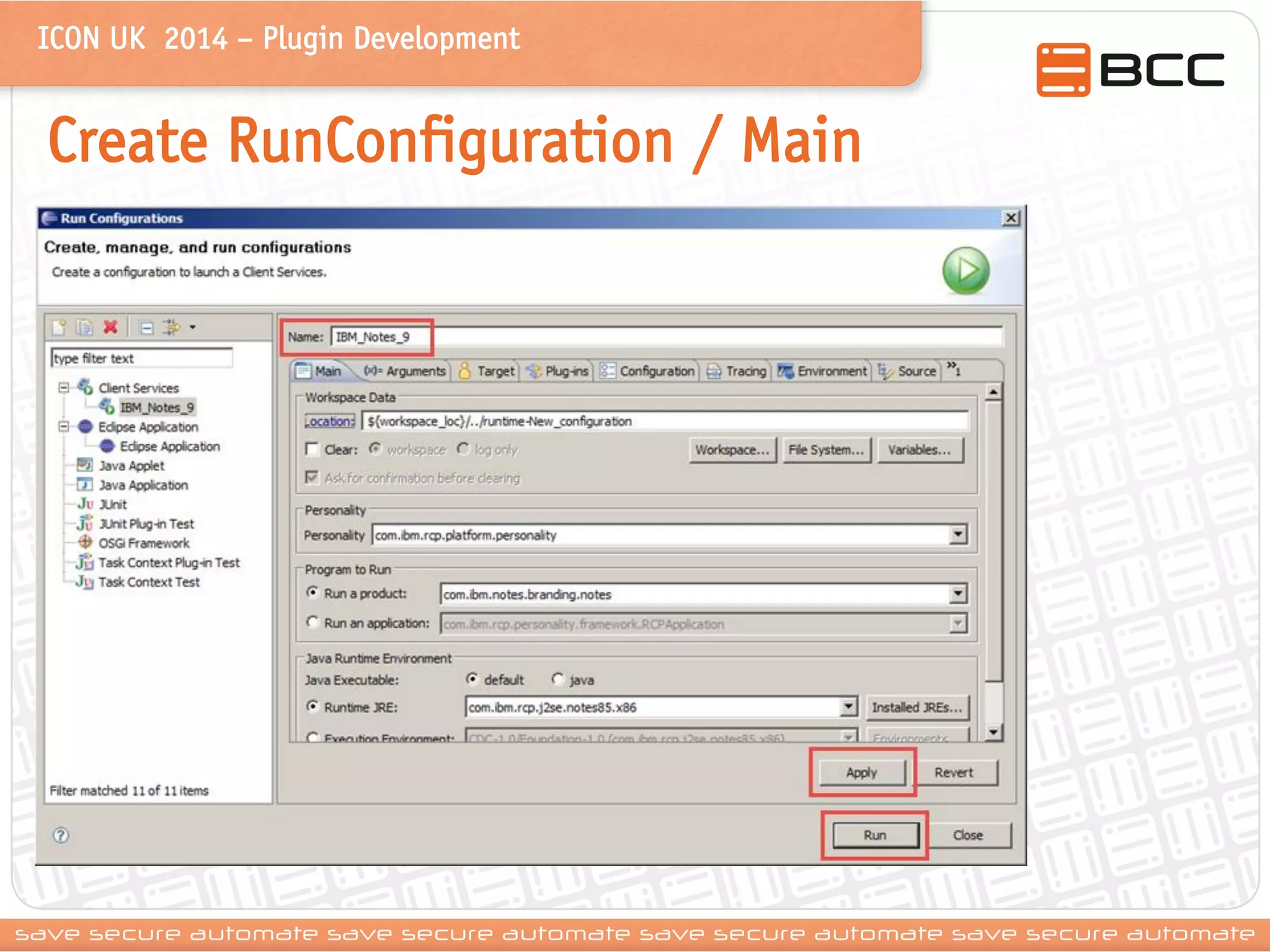Open the Arguments tab
The image size is (1270, 952).
pyautogui.click(x=405, y=371)
